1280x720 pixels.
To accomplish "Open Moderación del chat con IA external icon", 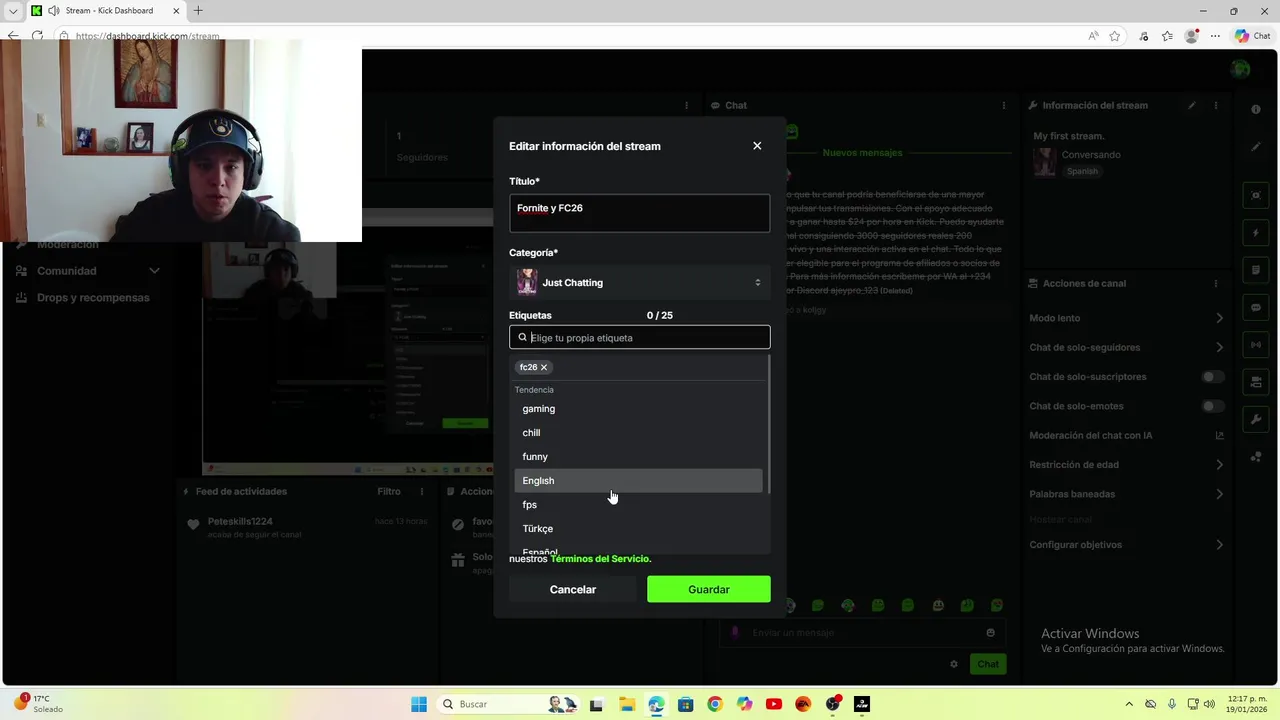I will tap(1219, 435).
